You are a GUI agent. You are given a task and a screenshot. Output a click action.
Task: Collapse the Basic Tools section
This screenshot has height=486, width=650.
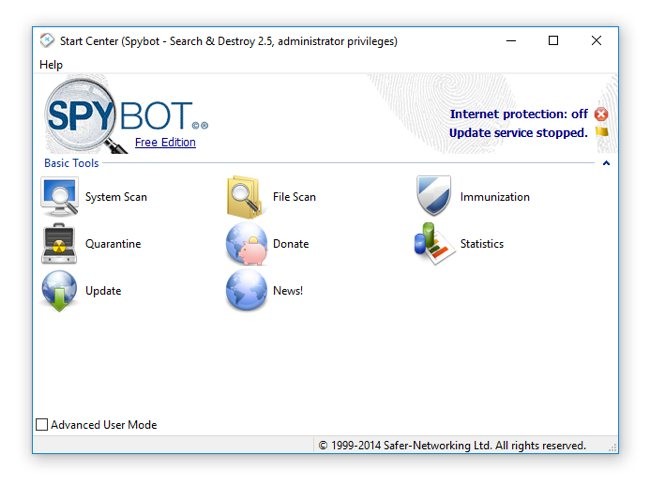[606, 163]
